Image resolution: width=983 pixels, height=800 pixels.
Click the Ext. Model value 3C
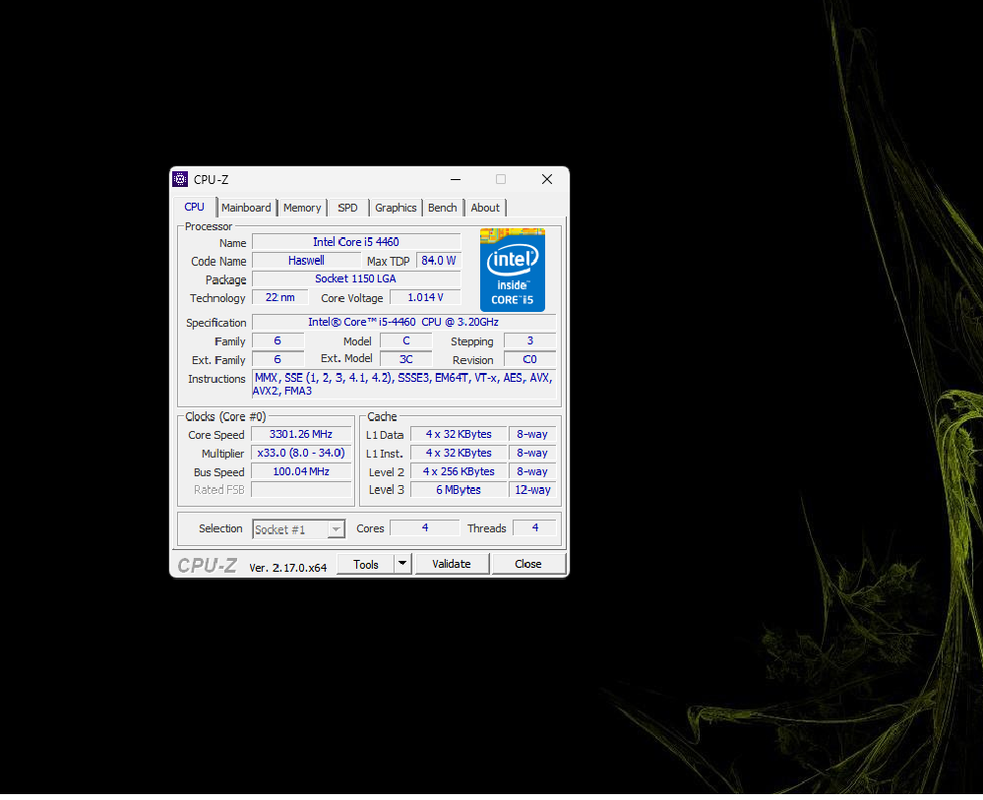[x=406, y=359]
